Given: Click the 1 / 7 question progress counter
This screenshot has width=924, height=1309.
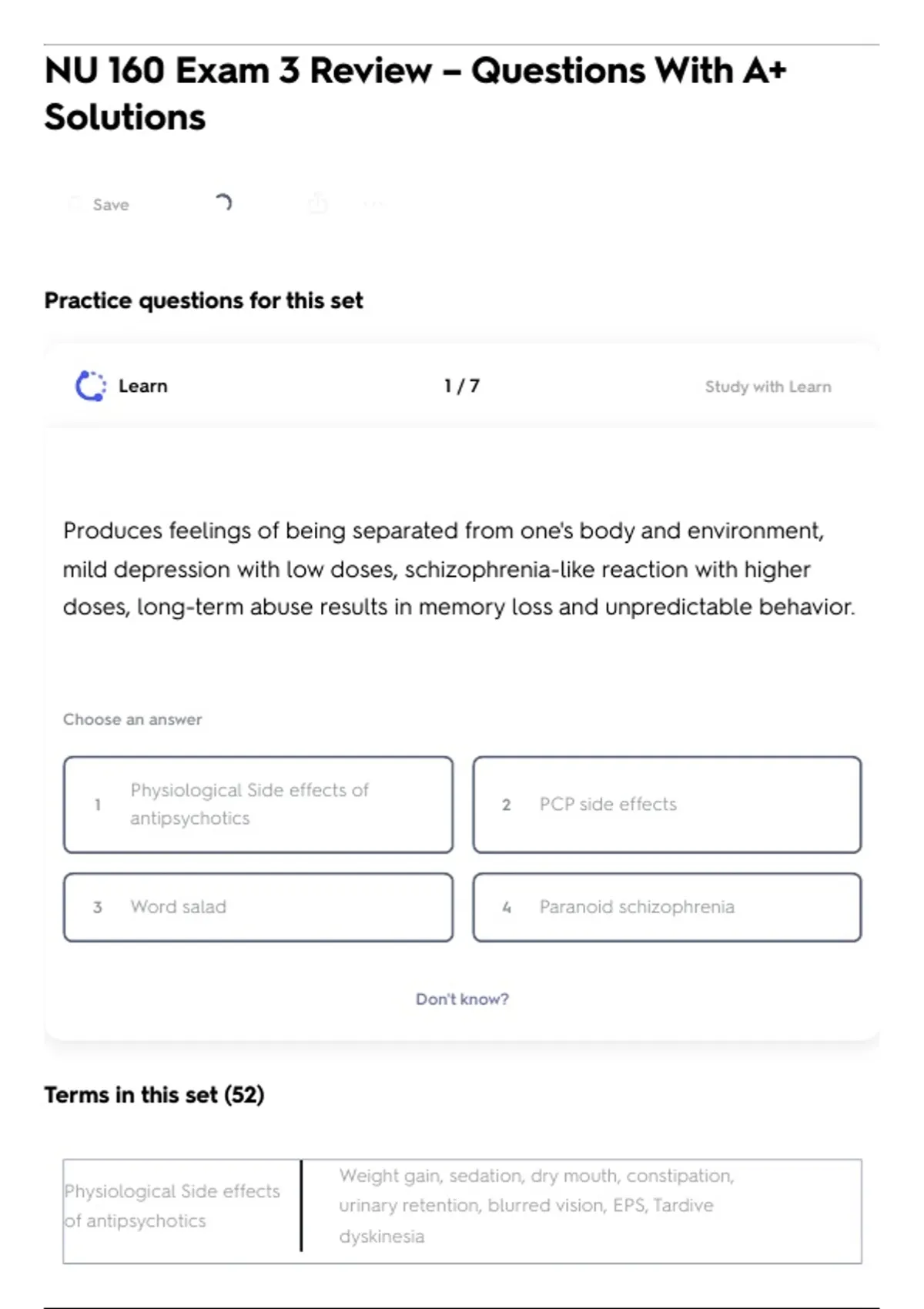Looking at the screenshot, I should point(462,387).
